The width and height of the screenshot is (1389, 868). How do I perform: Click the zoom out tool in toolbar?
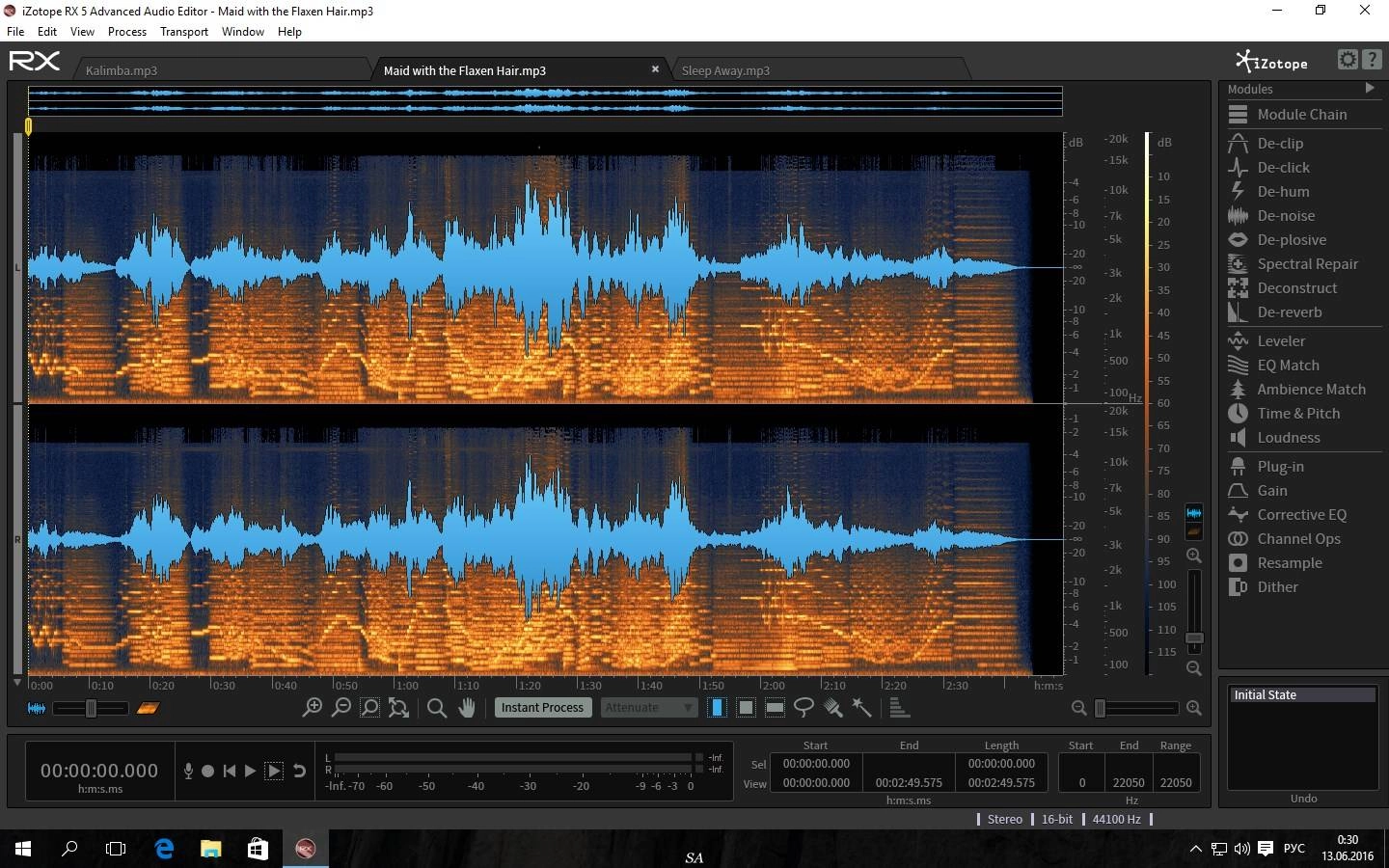(340, 707)
